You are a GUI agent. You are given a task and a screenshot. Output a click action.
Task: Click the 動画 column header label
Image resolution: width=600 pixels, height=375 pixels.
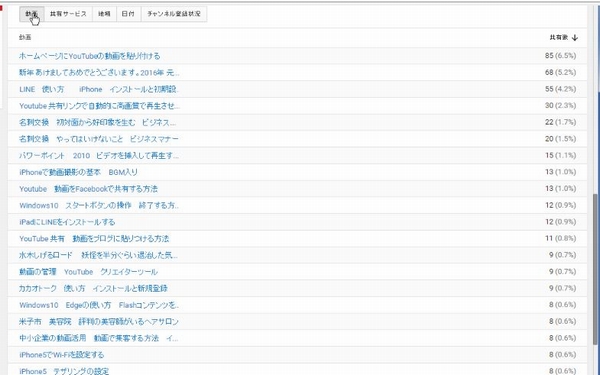coord(25,38)
